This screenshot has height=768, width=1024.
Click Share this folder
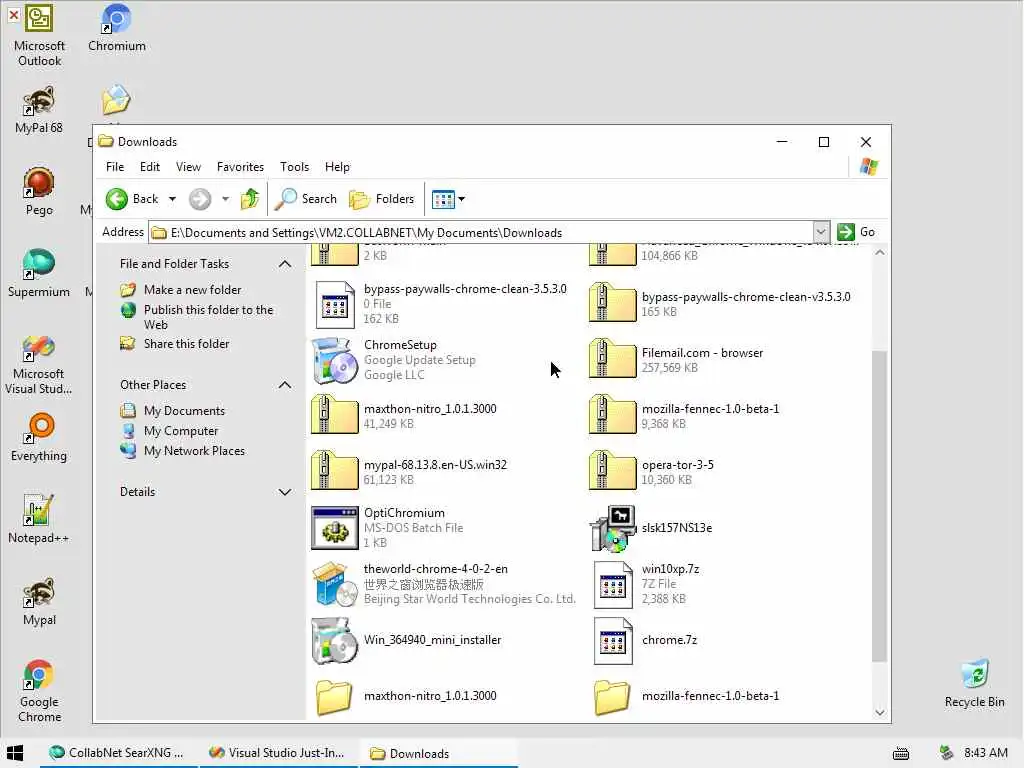186,344
